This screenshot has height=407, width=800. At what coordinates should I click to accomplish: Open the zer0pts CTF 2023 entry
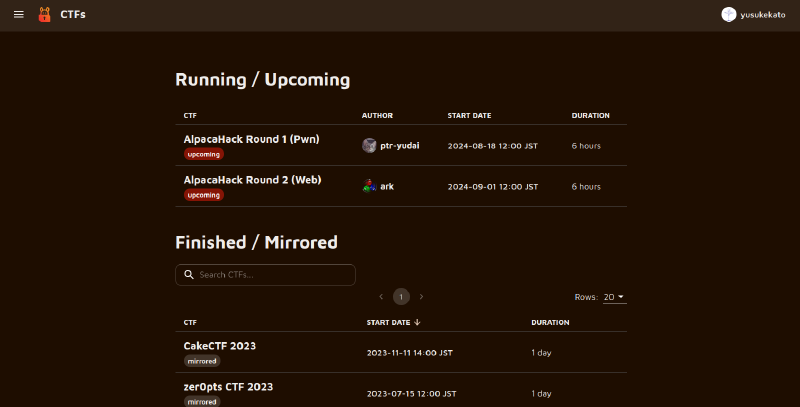(x=228, y=387)
